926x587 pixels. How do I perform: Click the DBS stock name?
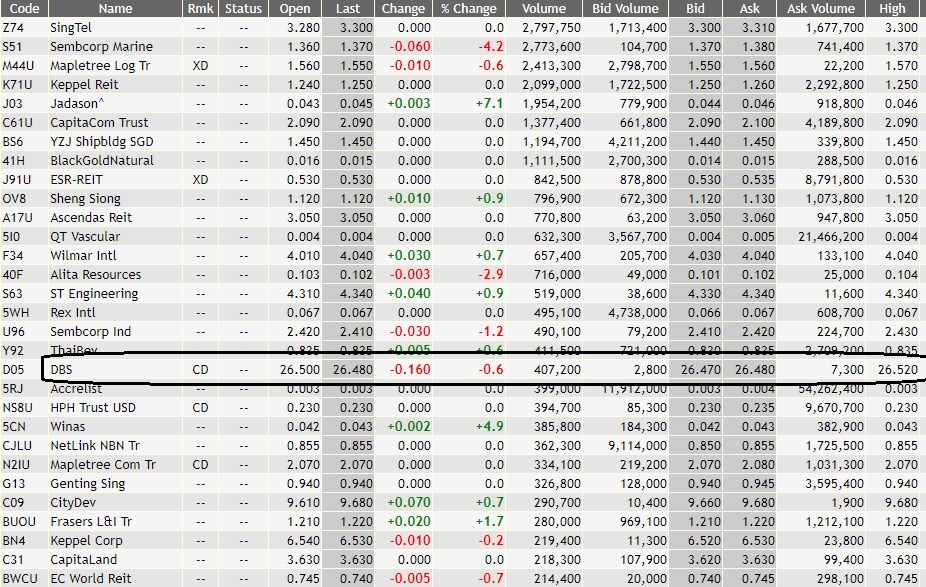(x=61, y=370)
